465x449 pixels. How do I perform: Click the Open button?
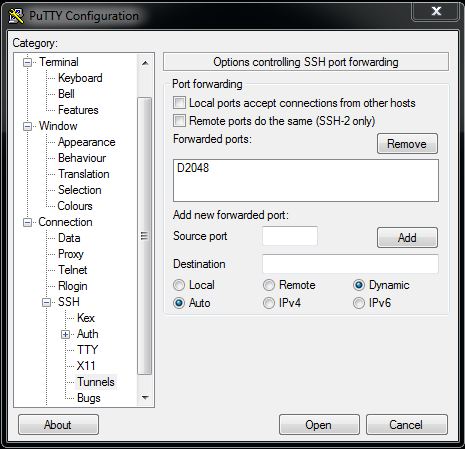coord(319,425)
